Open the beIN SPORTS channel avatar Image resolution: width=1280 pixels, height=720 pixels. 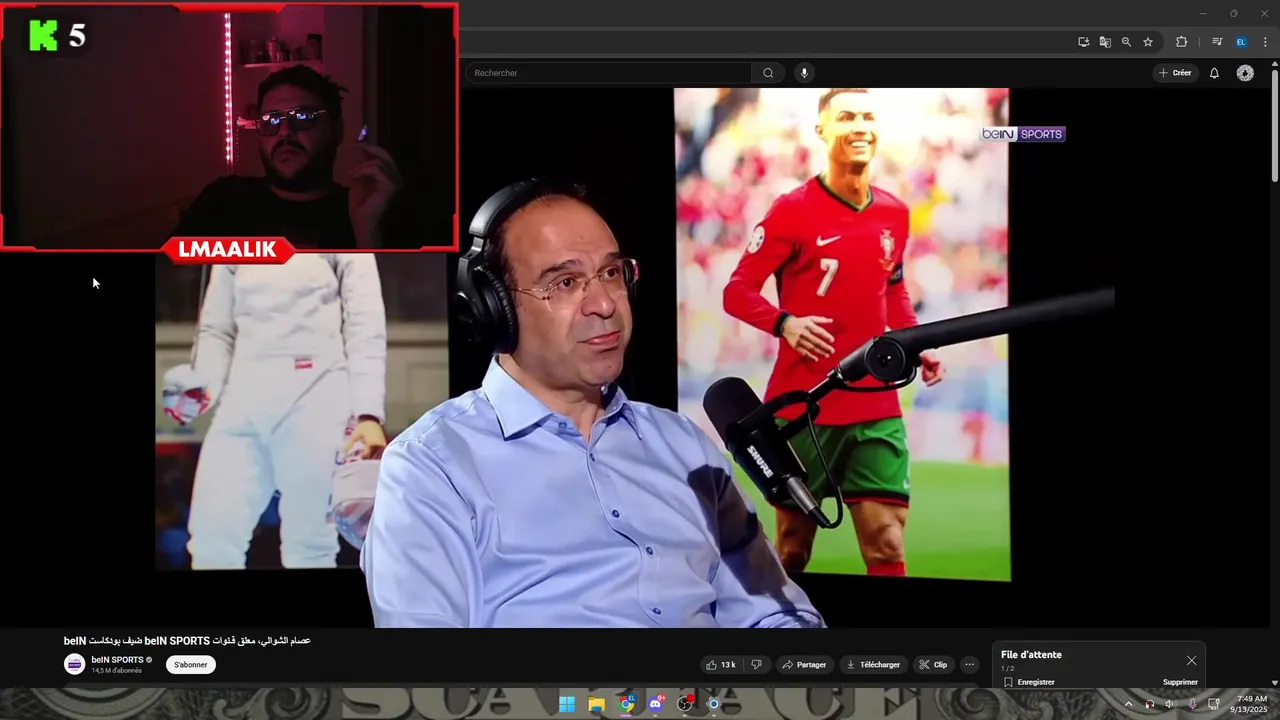coord(75,664)
